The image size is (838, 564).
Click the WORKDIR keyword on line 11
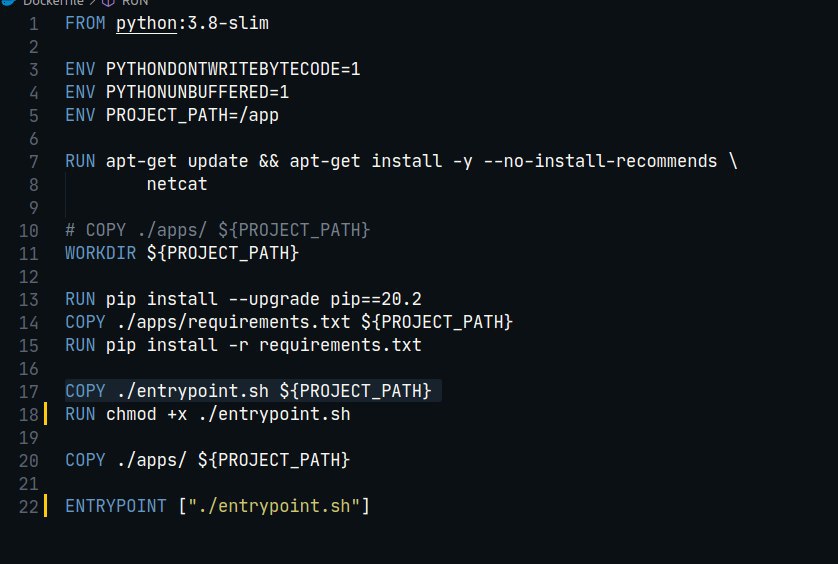tap(100, 253)
